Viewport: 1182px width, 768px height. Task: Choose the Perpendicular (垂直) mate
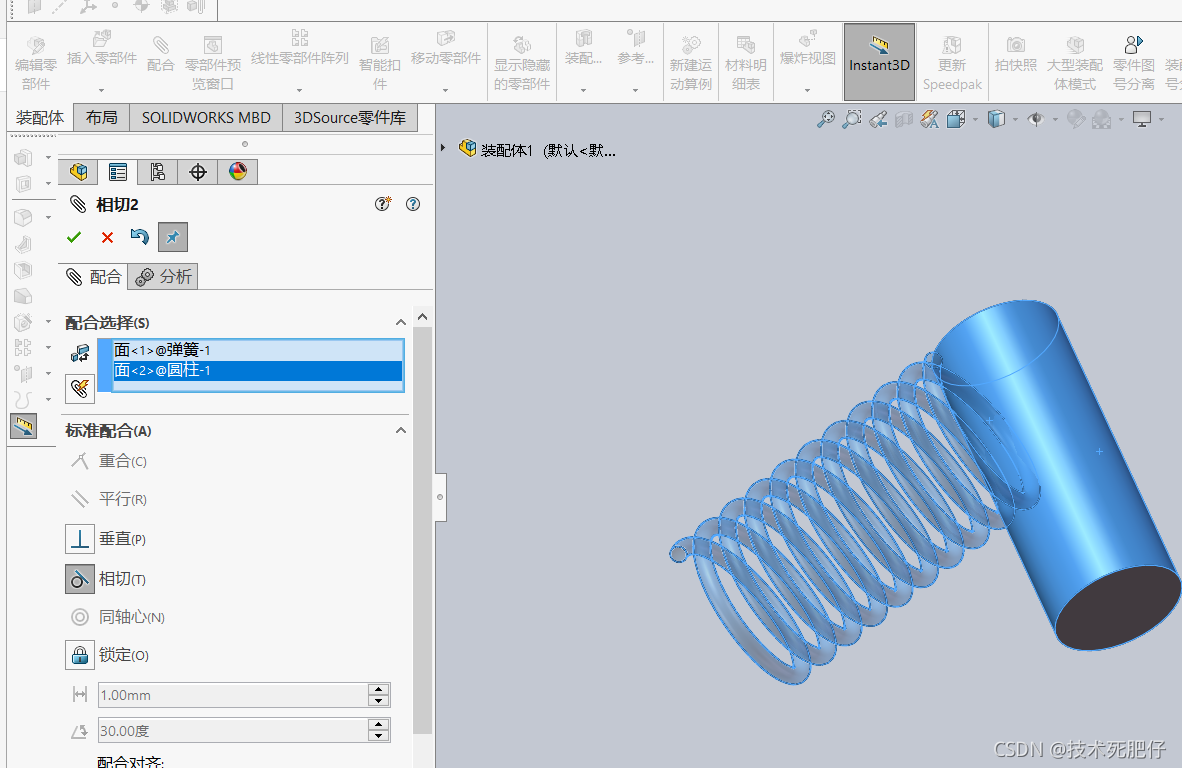pyautogui.click(x=79, y=539)
